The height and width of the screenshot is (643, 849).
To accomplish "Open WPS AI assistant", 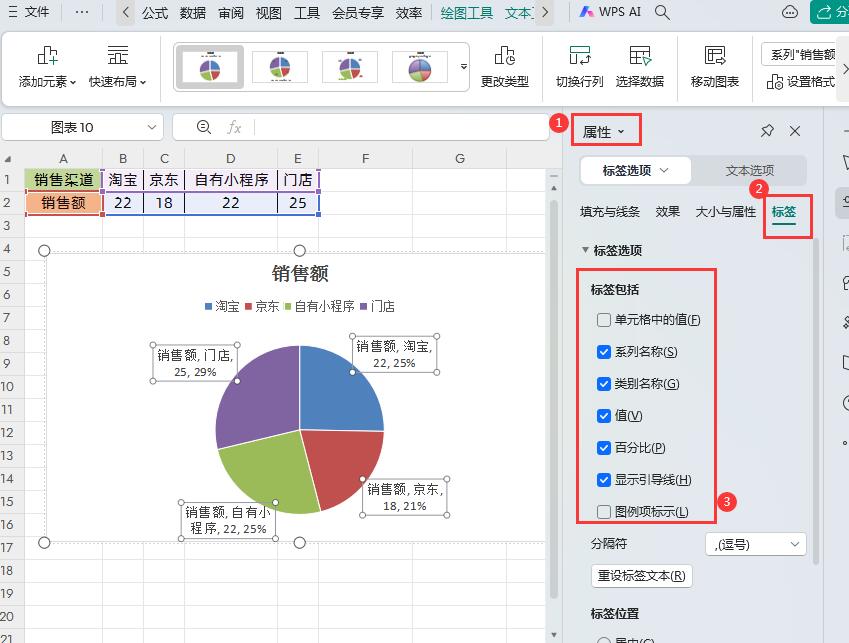I will coord(610,12).
